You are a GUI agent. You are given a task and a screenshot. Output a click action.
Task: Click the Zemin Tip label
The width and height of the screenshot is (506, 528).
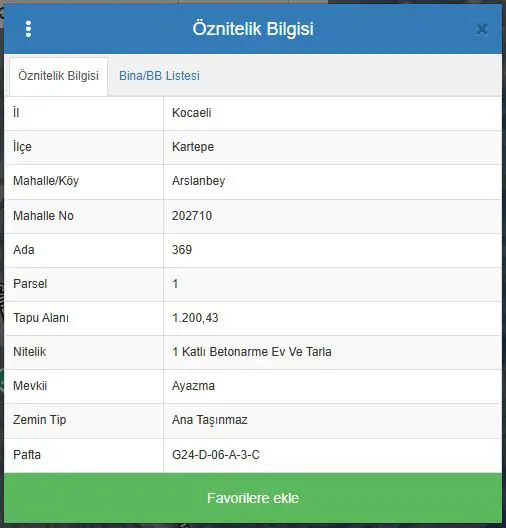point(40,420)
